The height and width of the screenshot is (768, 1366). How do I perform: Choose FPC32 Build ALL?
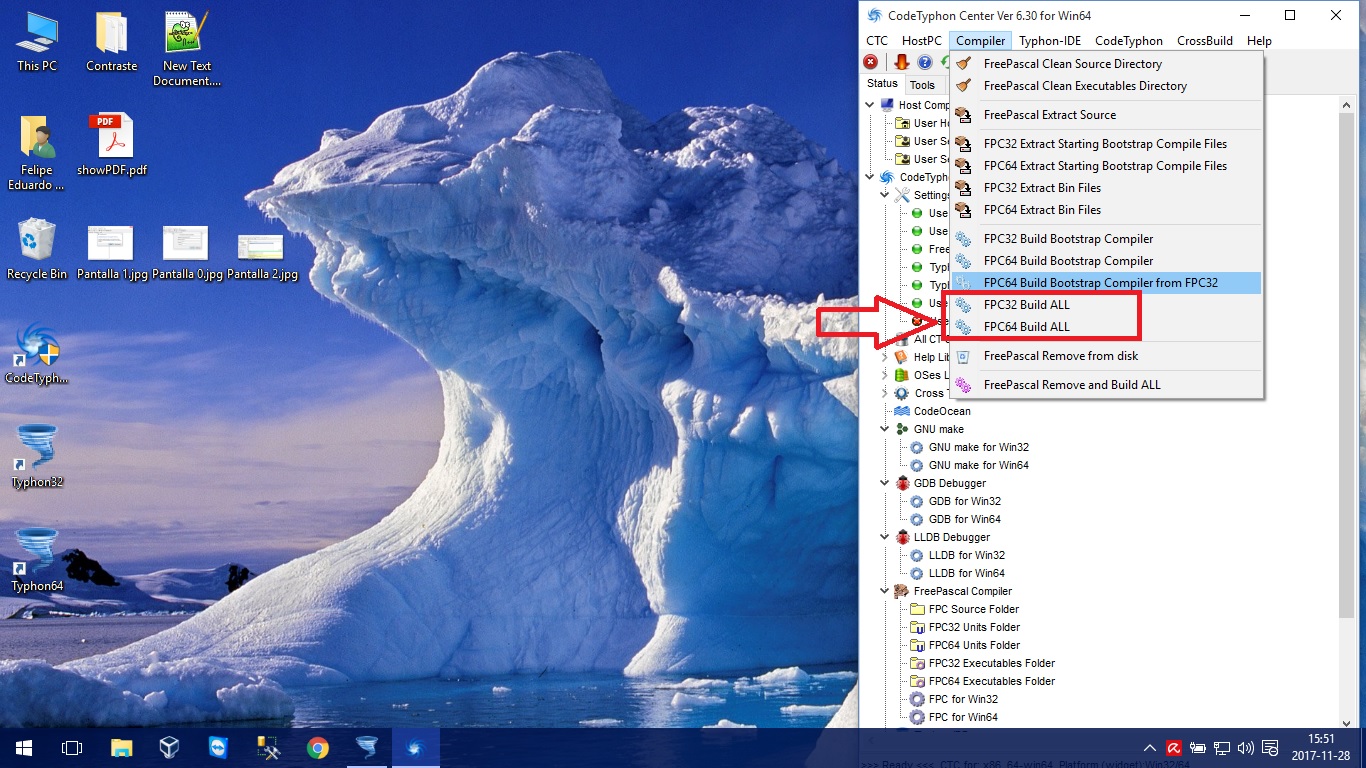pos(1106,305)
